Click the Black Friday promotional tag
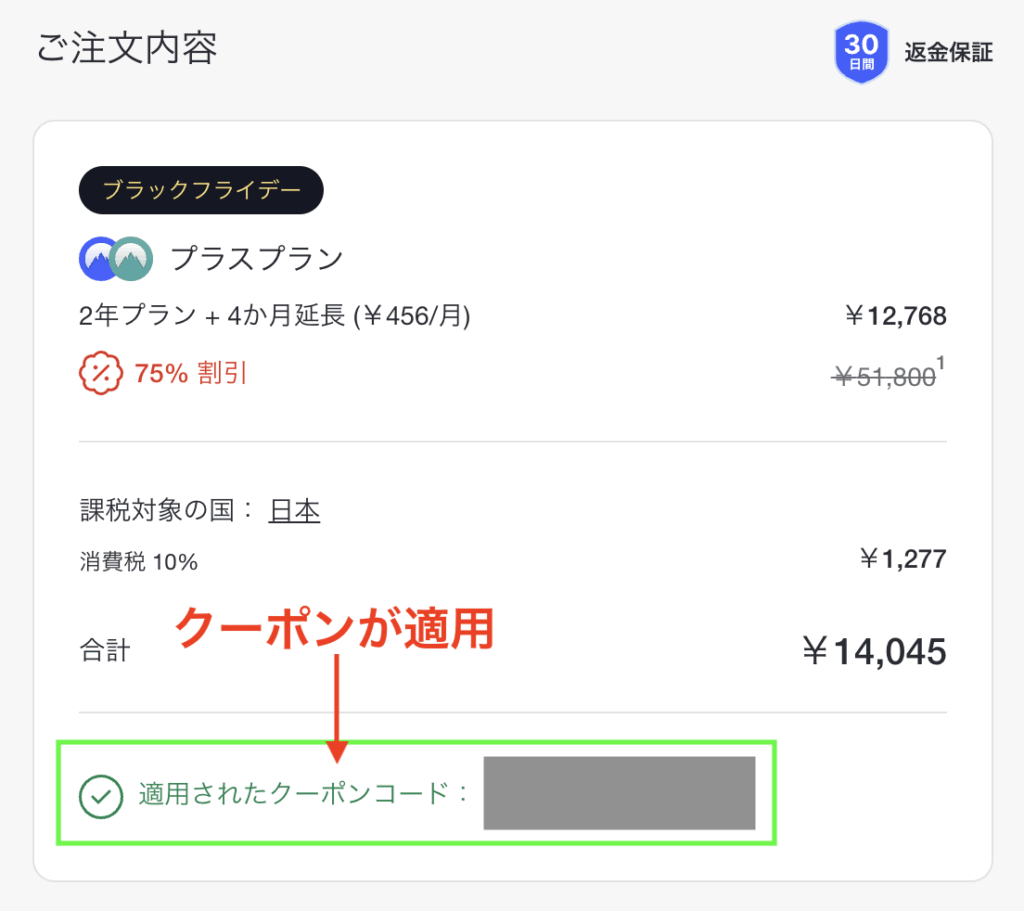Image resolution: width=1024 pixels, height=911 pixels. pyautogui.click(x=201, y=190)
